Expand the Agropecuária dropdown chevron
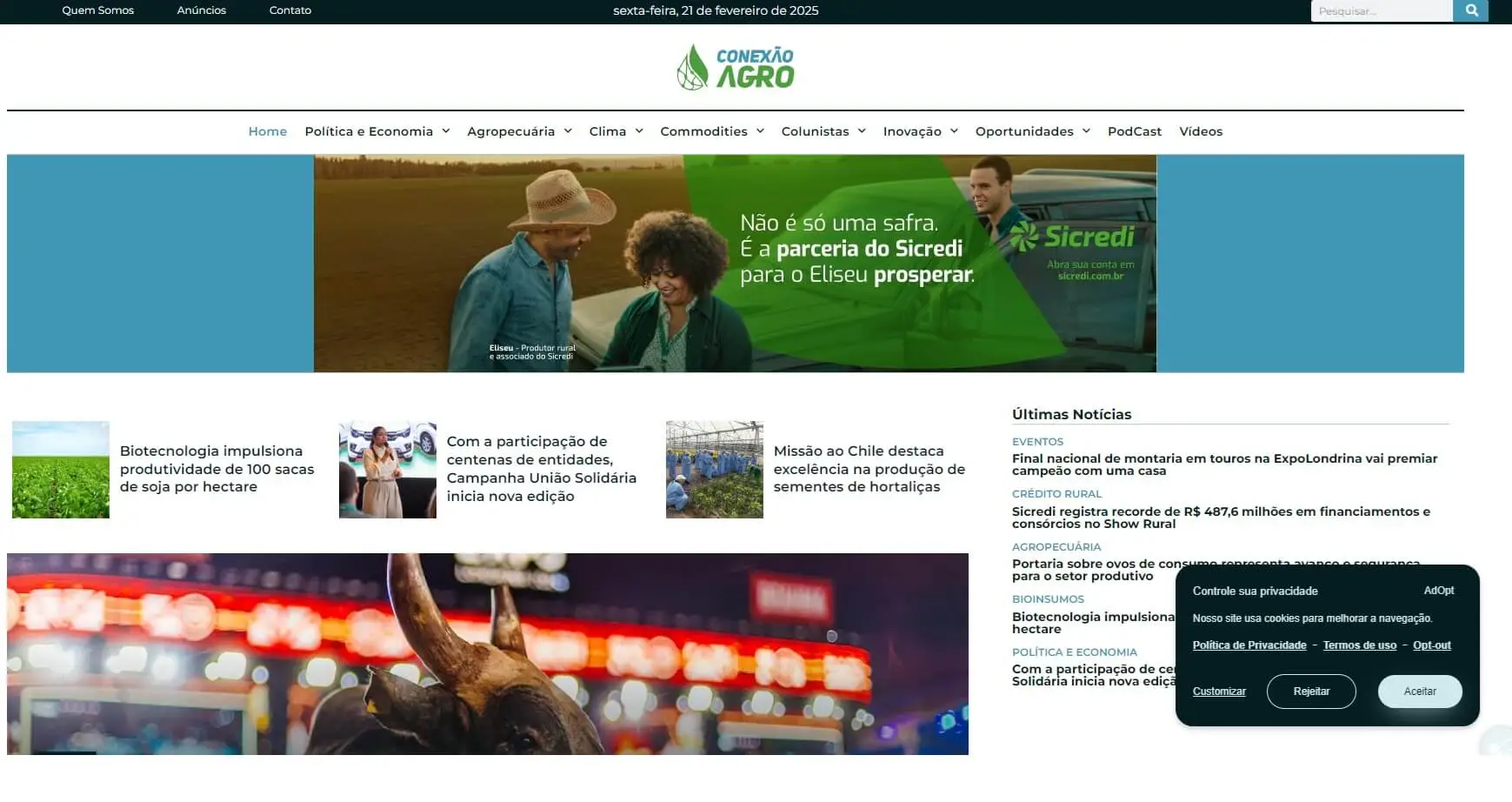The image size is (1512, 802). point(568,131)
